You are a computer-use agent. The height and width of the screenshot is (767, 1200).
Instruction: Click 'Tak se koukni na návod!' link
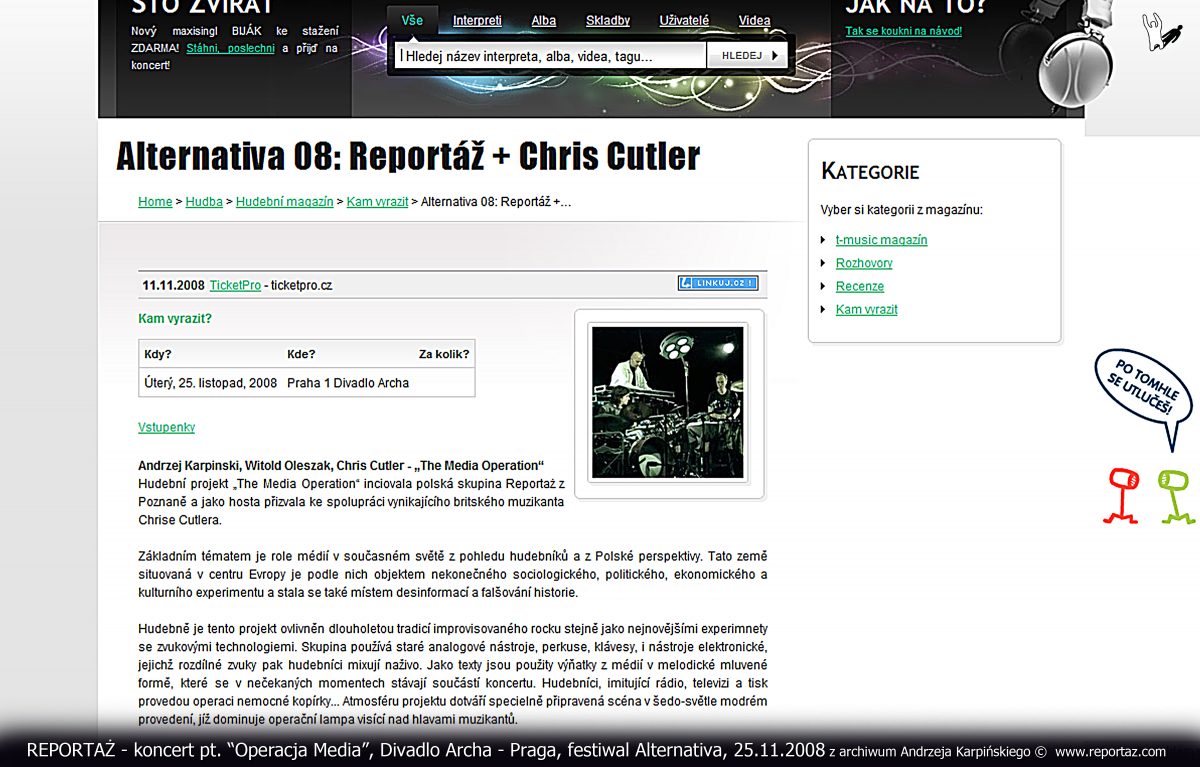[x=903, y=31]
